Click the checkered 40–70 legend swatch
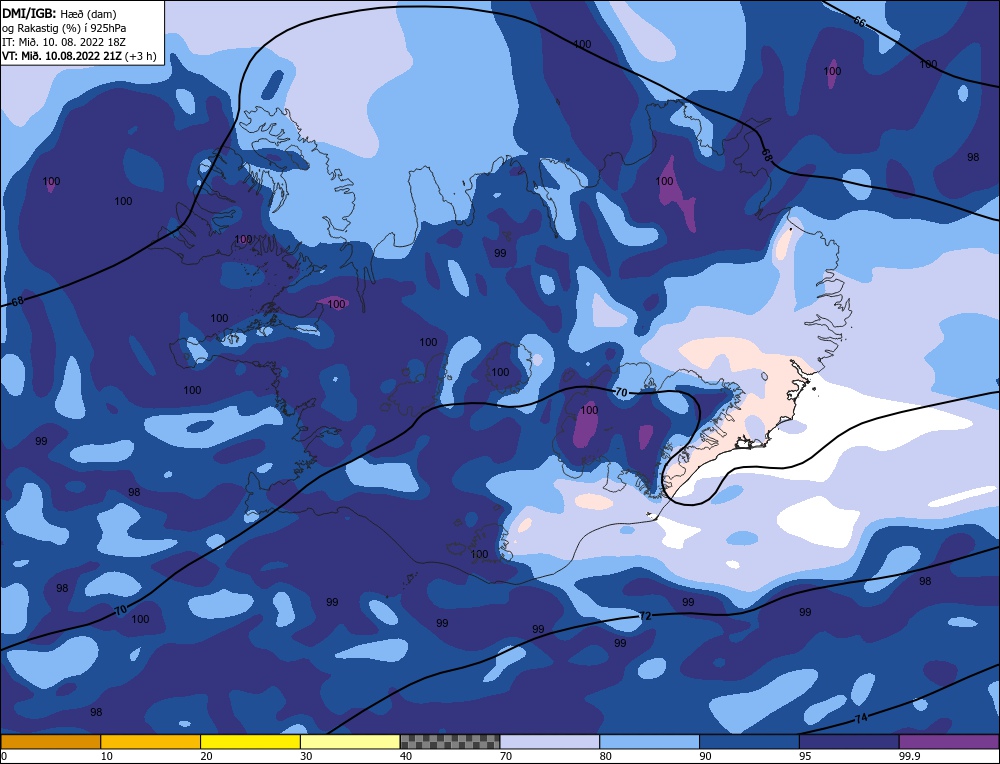 click(x=450, y=742)
